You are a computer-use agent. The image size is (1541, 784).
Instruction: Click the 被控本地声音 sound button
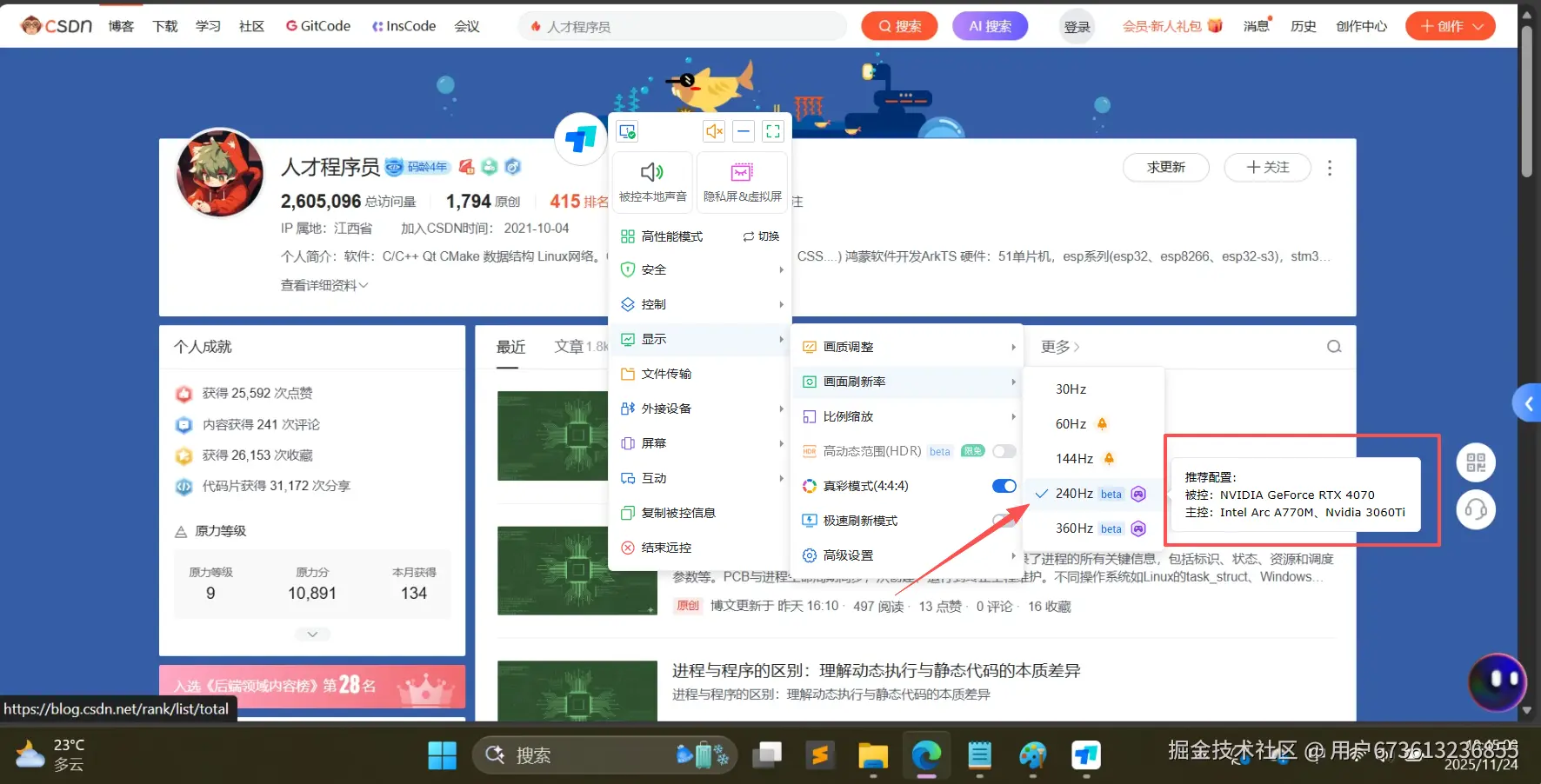pyautogui.click(x=652, y=182)
